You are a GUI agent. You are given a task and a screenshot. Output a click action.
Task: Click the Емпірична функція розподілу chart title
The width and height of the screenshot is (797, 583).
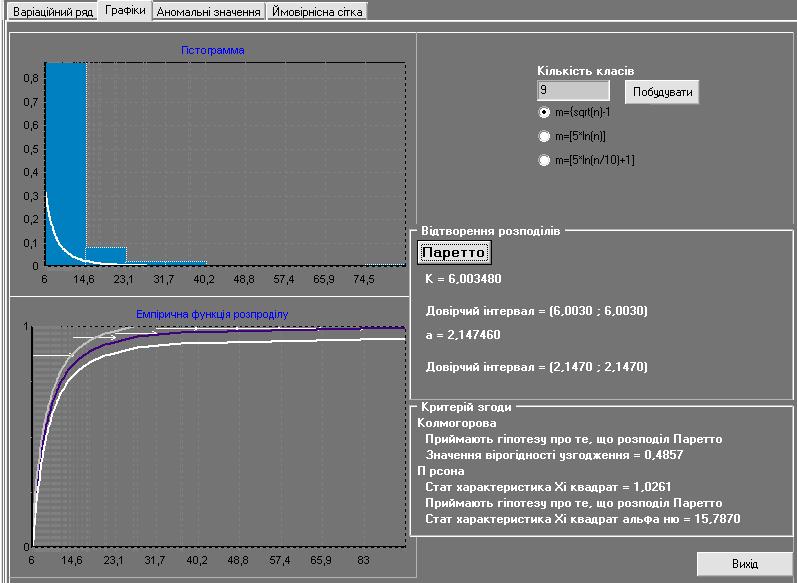click(x=212, y=314)
